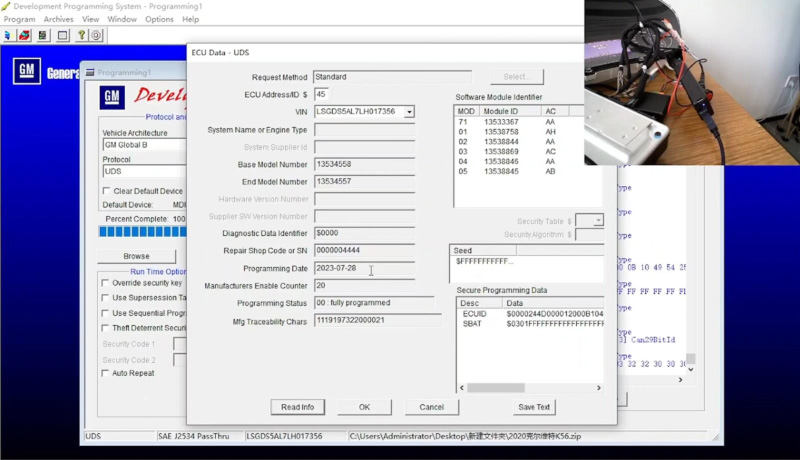Viewport: 800px width, 460px height.
Task: Click the Select... button
Action: point(517,77)
